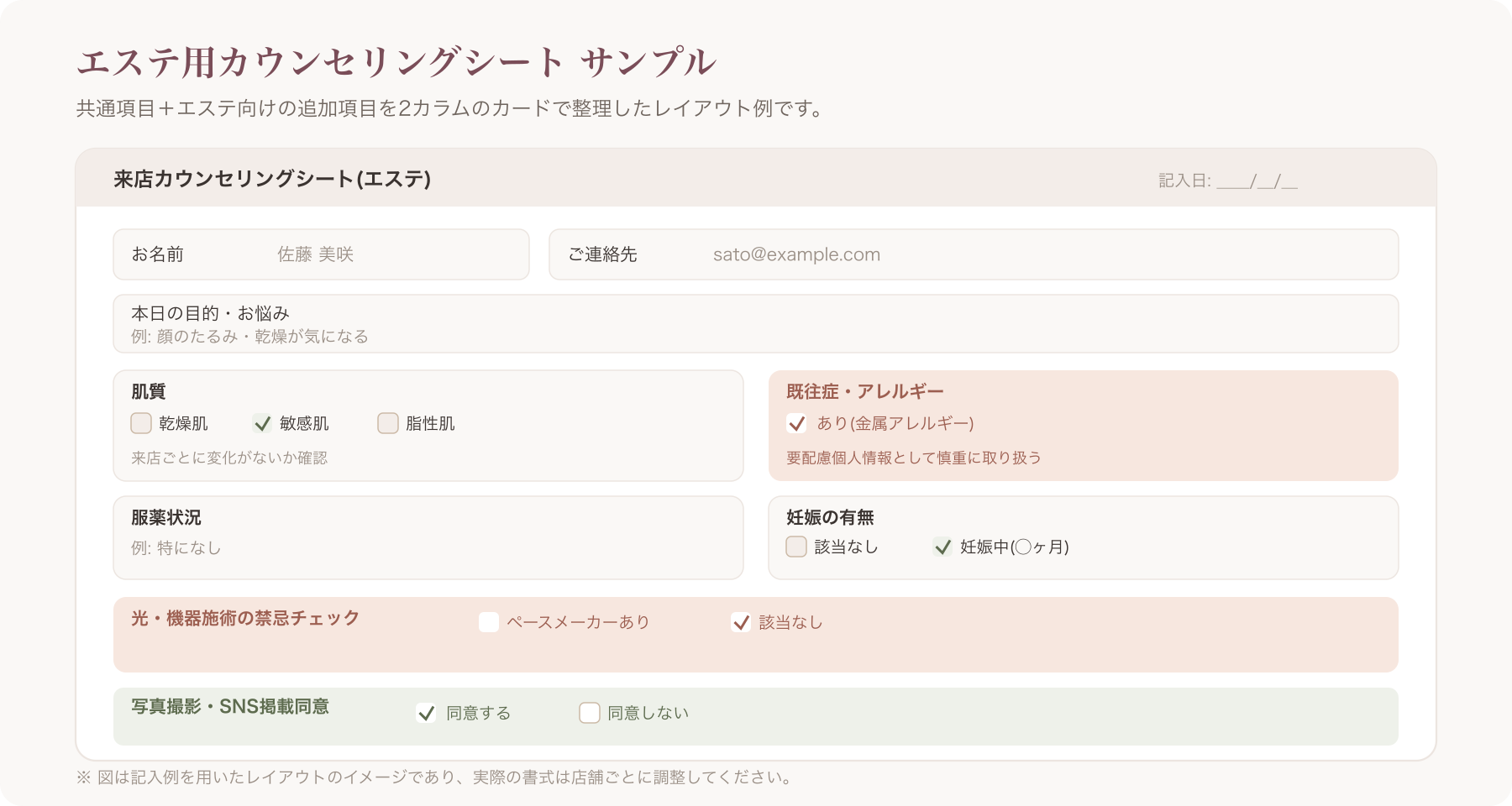The image size is (1512, 806).
Task: Click the 服薬状況 text field
Action: [x=428, y=537]
